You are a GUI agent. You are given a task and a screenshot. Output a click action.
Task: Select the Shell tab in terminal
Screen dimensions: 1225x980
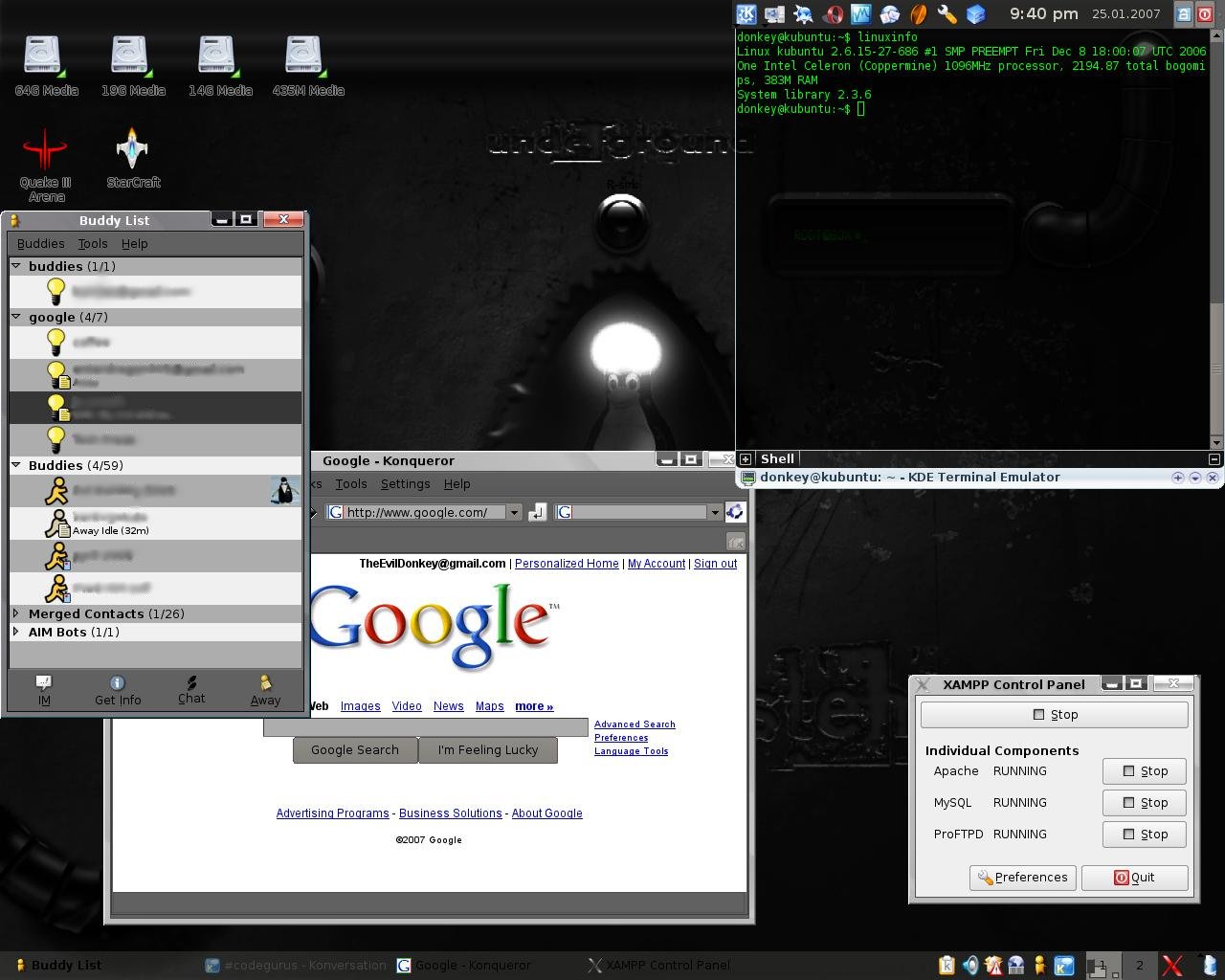point(777,458)
